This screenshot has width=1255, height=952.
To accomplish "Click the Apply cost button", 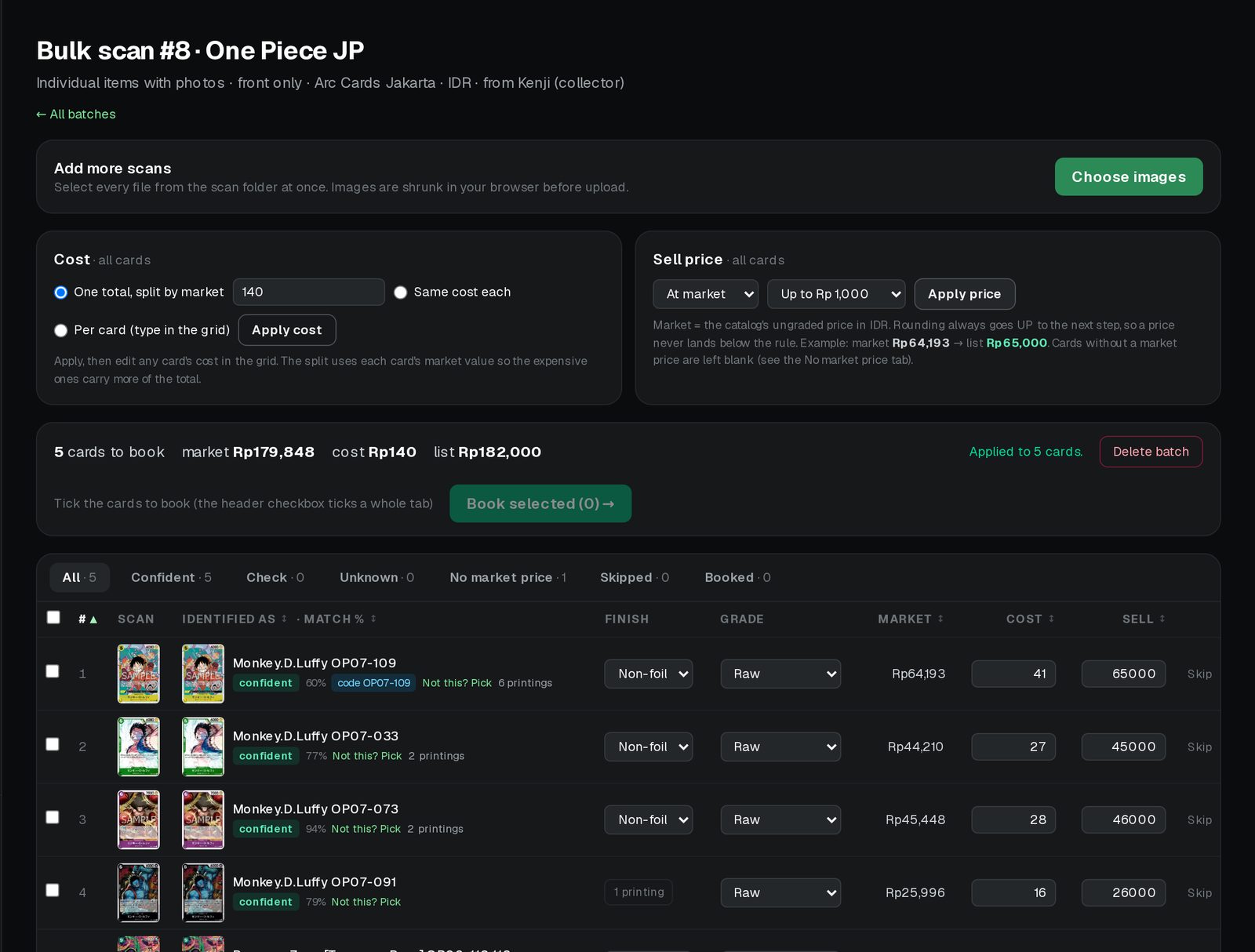I will [287, 330].
